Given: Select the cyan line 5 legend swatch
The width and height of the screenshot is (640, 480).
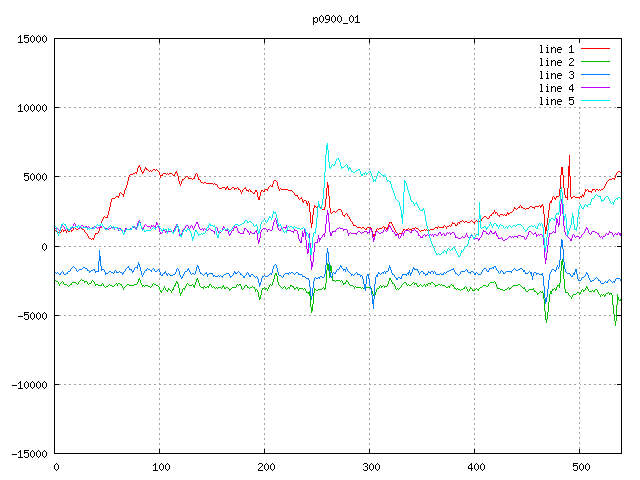Looking at the screenshot, I should [595, 101].
